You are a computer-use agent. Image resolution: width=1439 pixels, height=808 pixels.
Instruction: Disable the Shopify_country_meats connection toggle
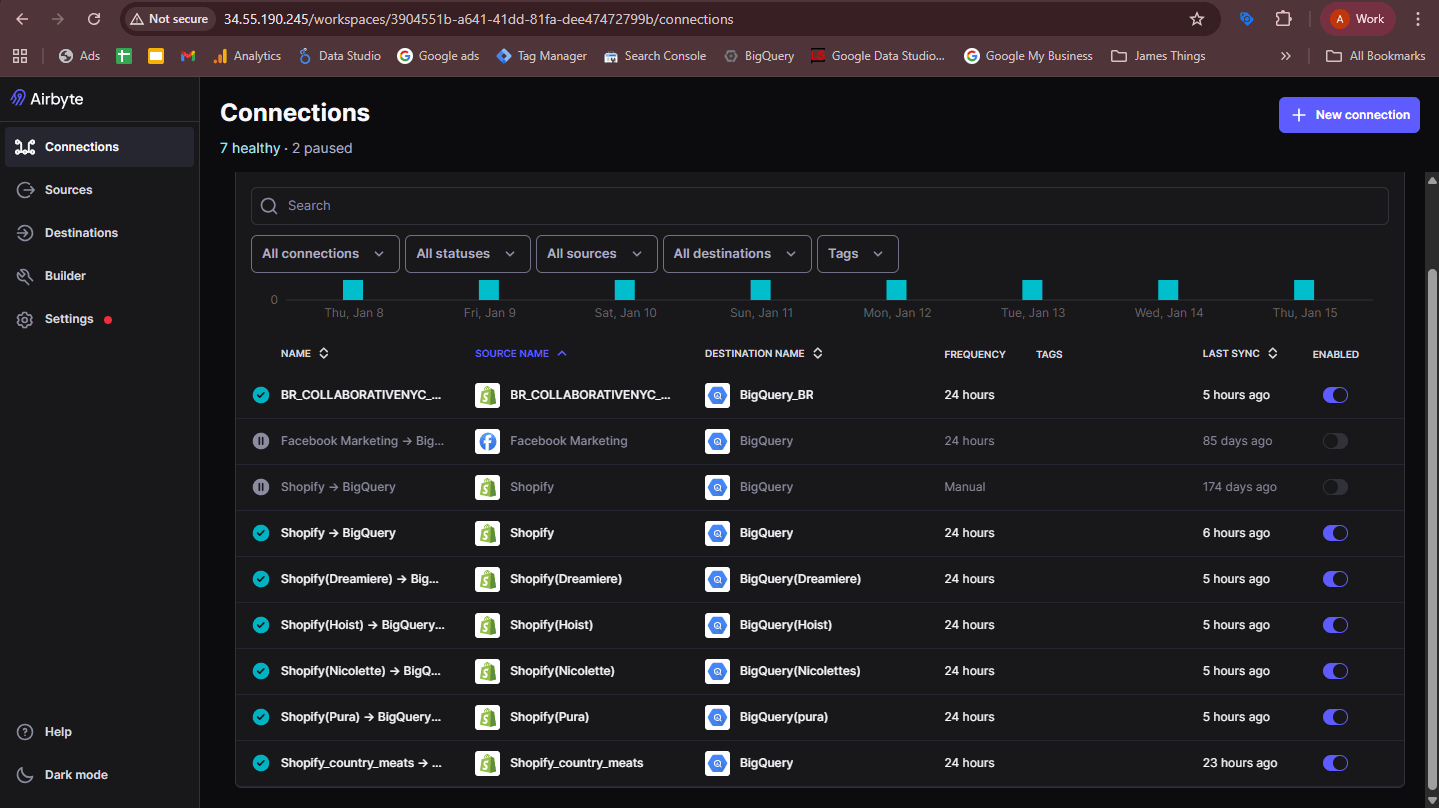(1335, 763)
